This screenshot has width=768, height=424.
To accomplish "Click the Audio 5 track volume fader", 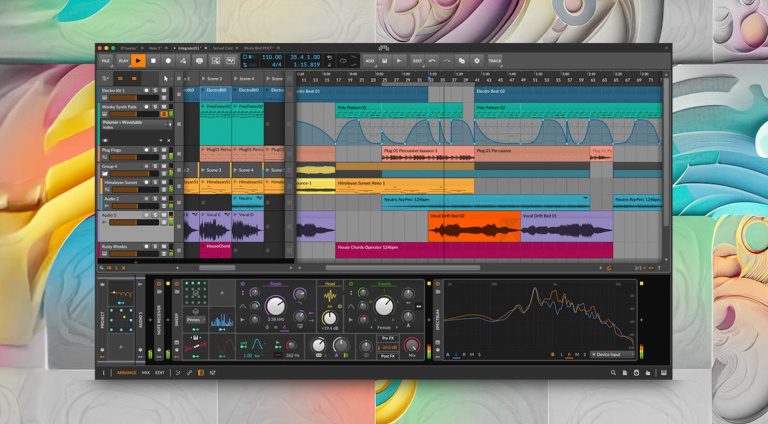I will pos(135,222).
